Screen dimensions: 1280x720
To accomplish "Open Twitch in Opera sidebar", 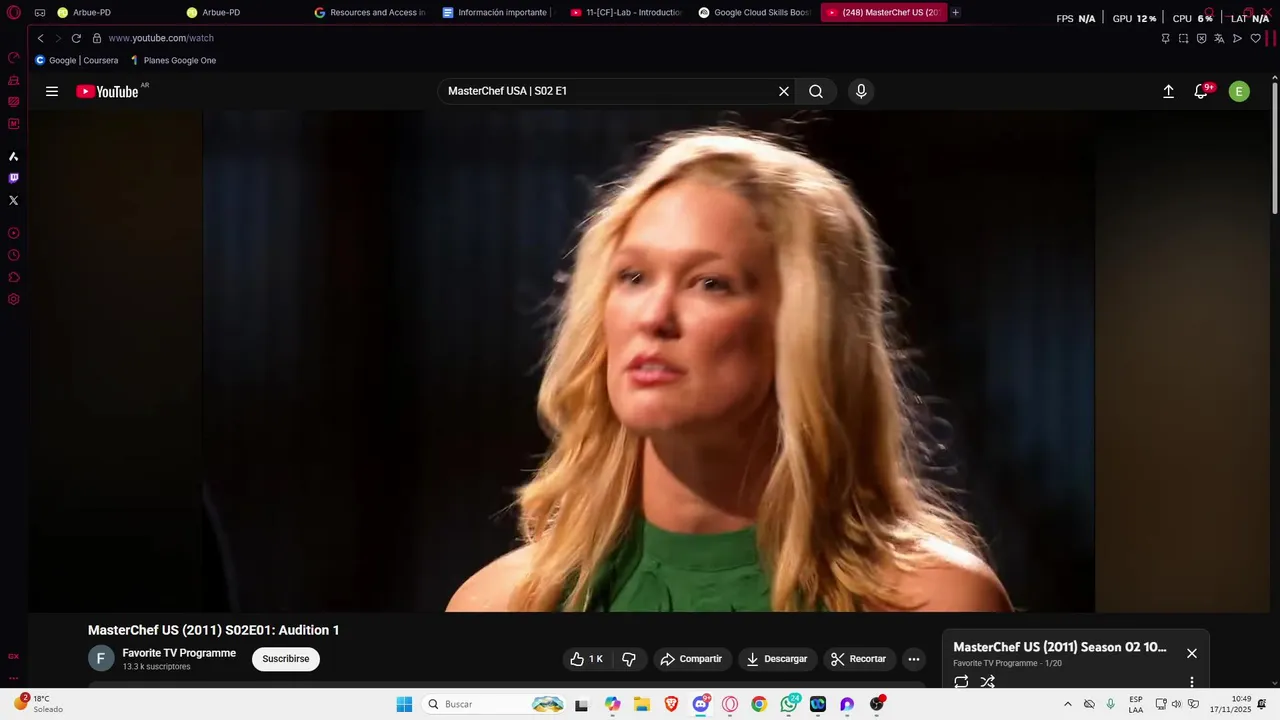I will (14, 178).
